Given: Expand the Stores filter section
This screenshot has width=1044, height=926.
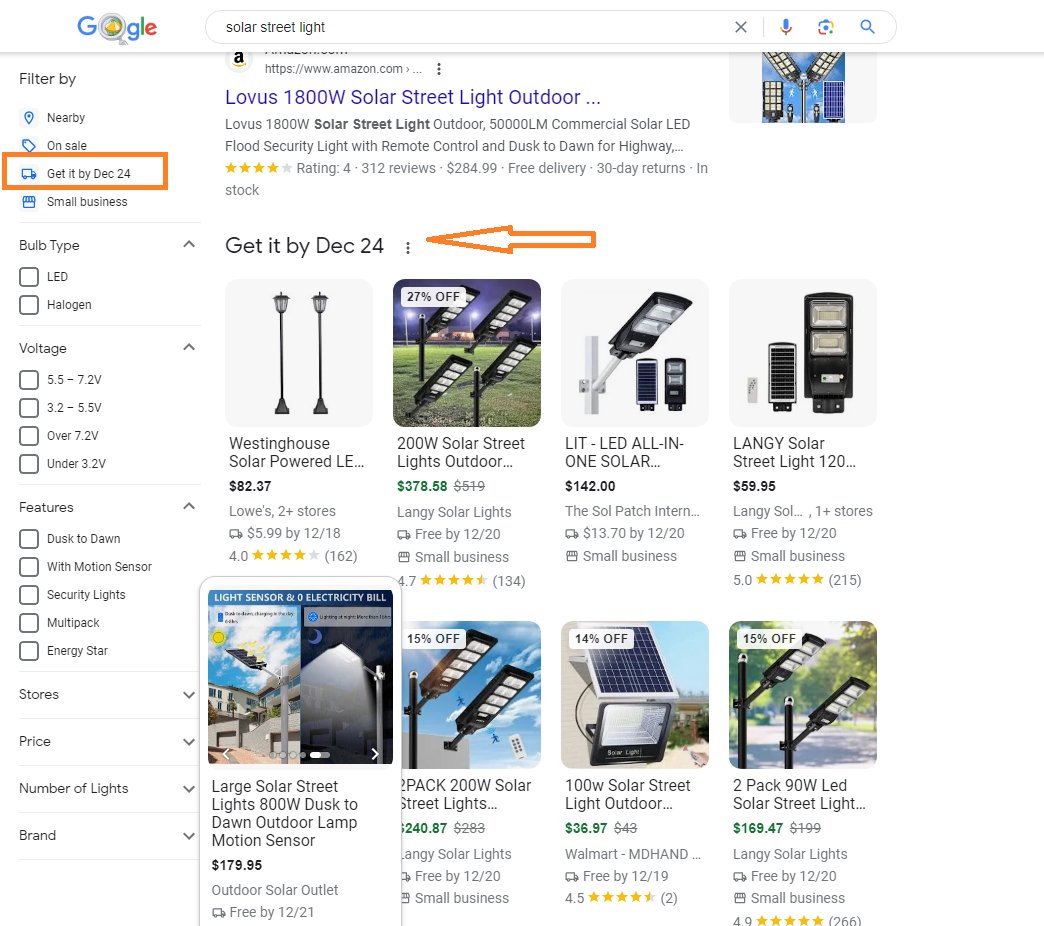Looking at the screenshot, I should pyautogui.click(x=189, y=694).
